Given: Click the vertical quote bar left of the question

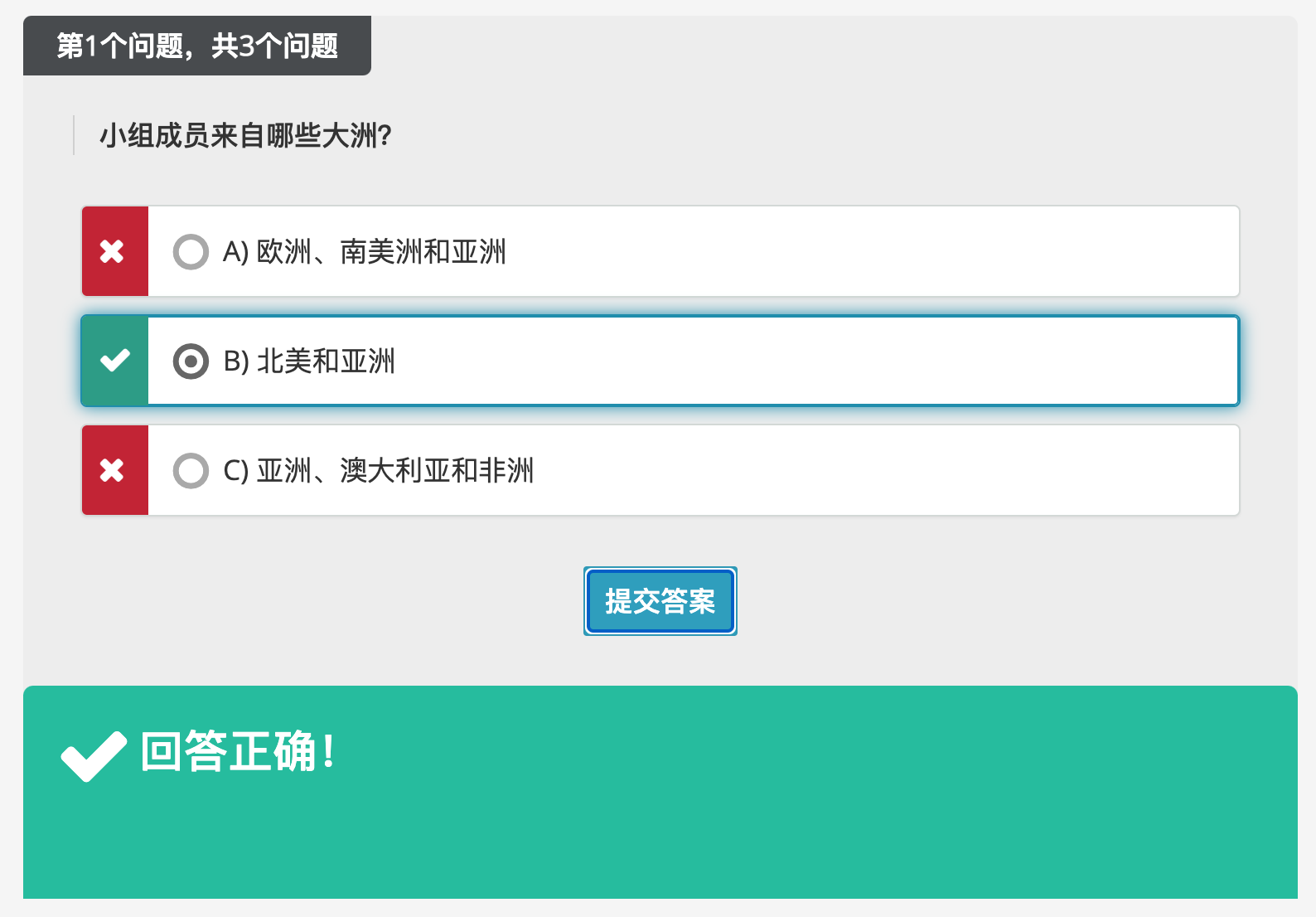Looking at the screenshot, I should [74, 135].
